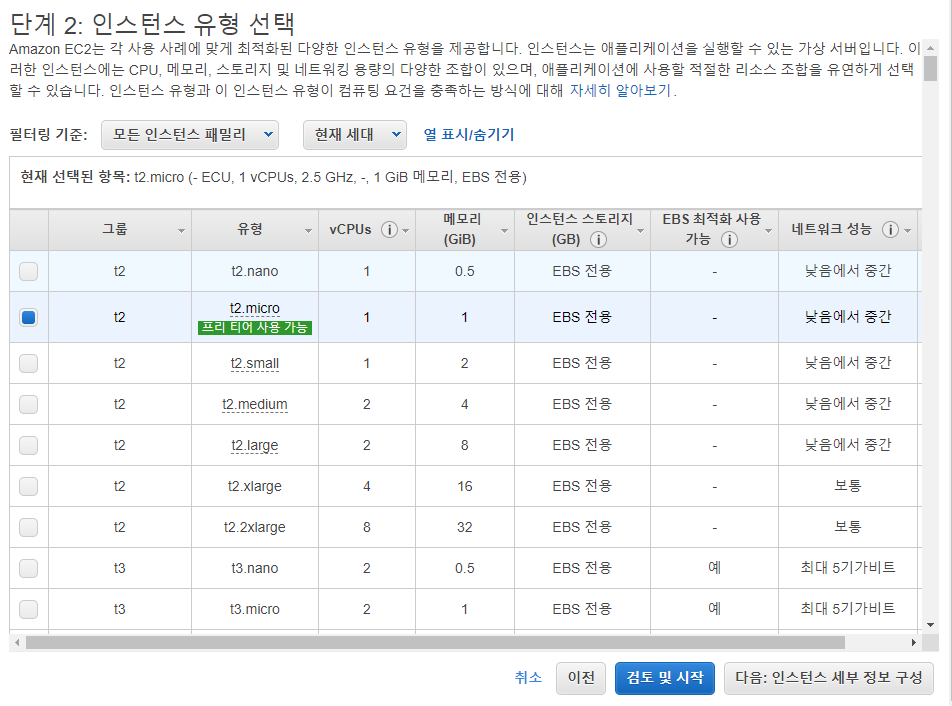Image resolution: width=952 pixels, height=706 pixels.
Task: Select the t3.nano instance checkbox
Action: tap(29, 568)
